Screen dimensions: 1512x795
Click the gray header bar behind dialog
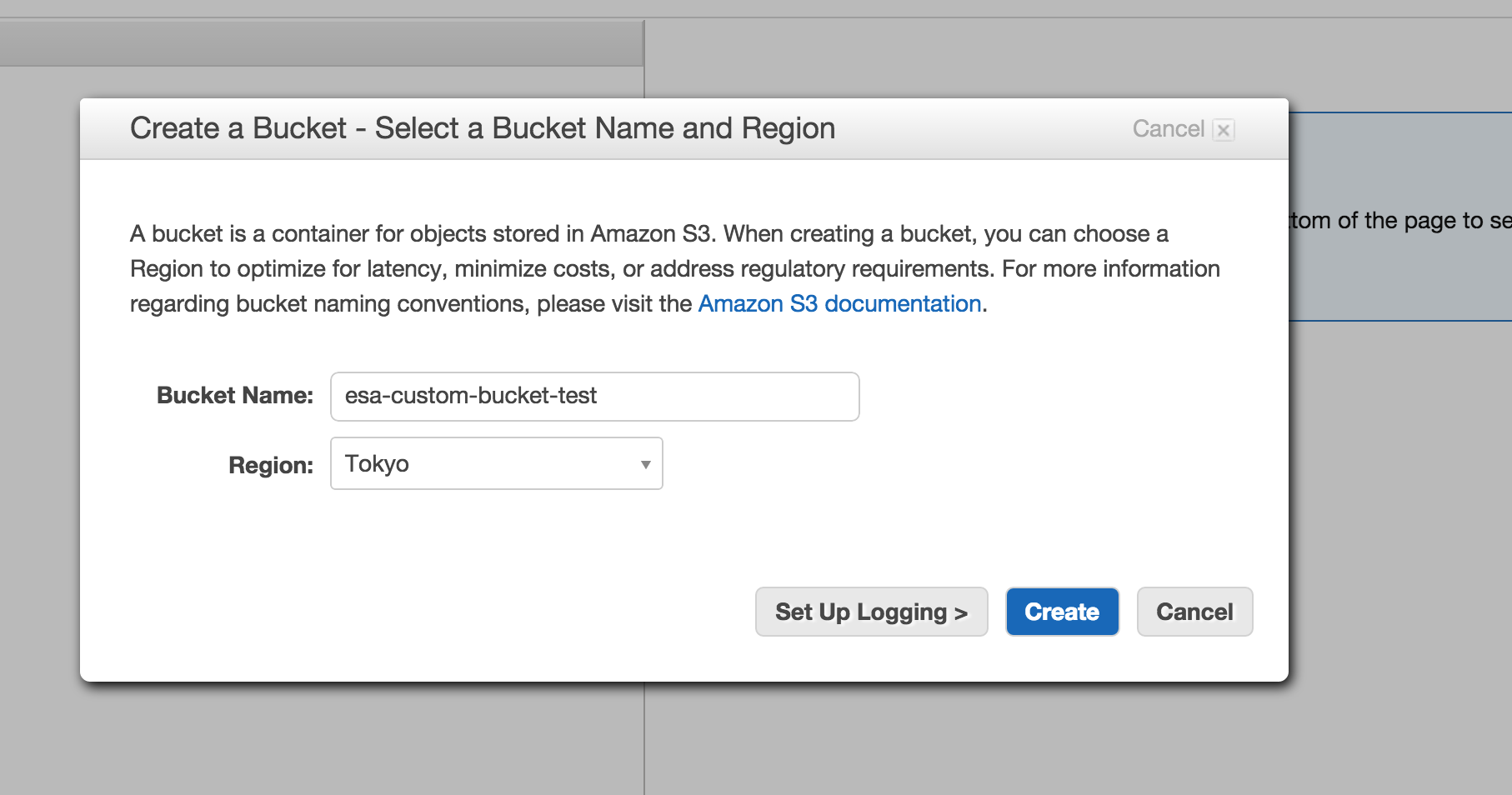pos(322,43)
